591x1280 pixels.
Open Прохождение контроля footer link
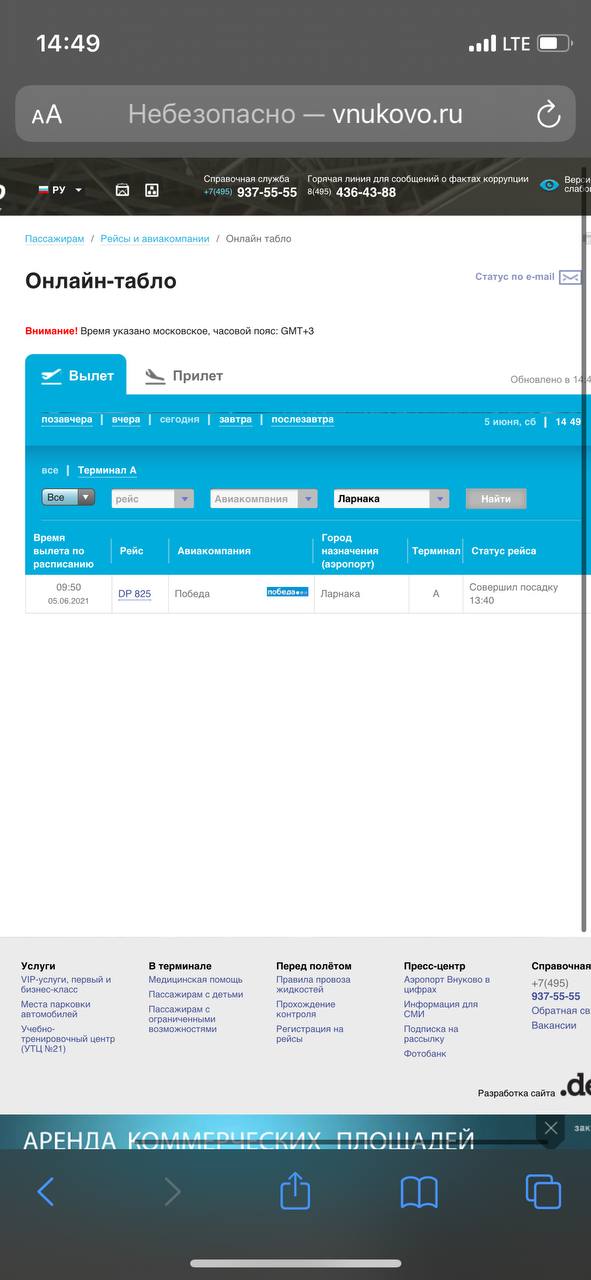(x=306, y=1010)
